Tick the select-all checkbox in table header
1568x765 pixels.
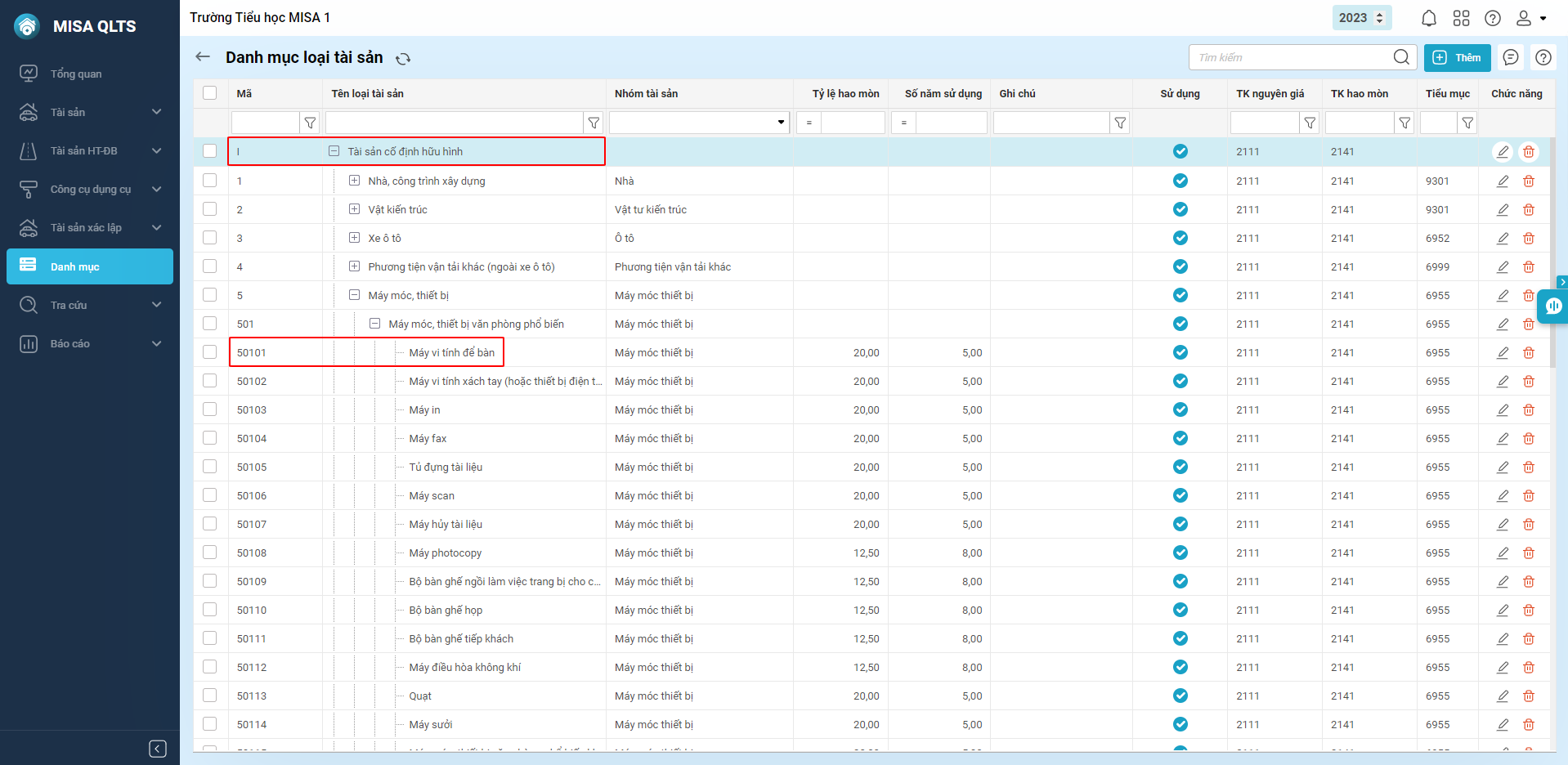tap(210, 93)
